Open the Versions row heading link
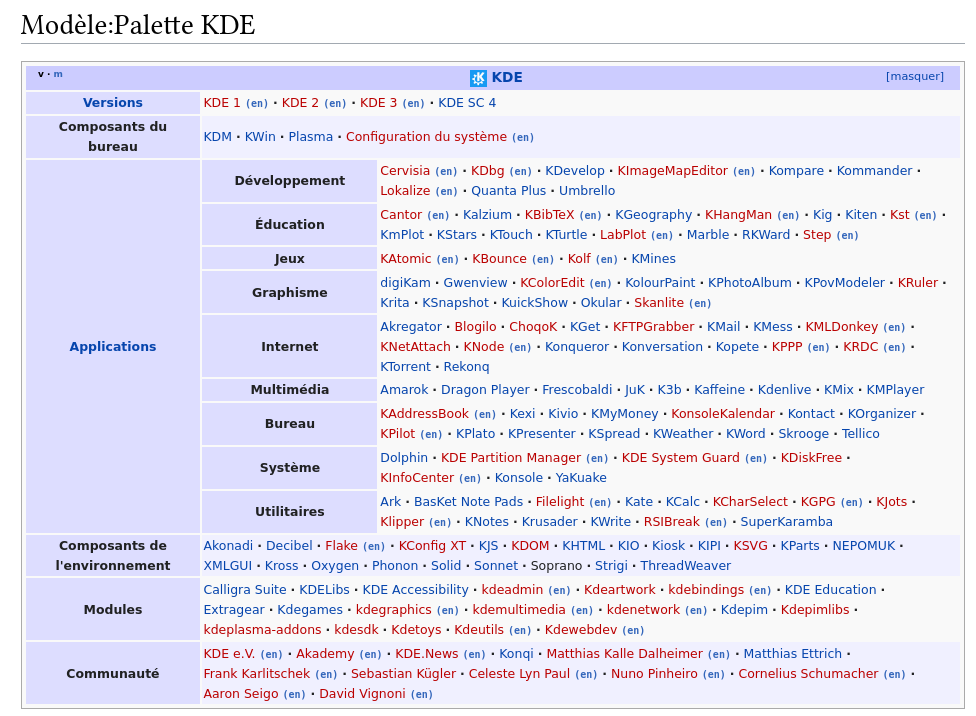The image size is (976, 716). click(x=113, y=103)
